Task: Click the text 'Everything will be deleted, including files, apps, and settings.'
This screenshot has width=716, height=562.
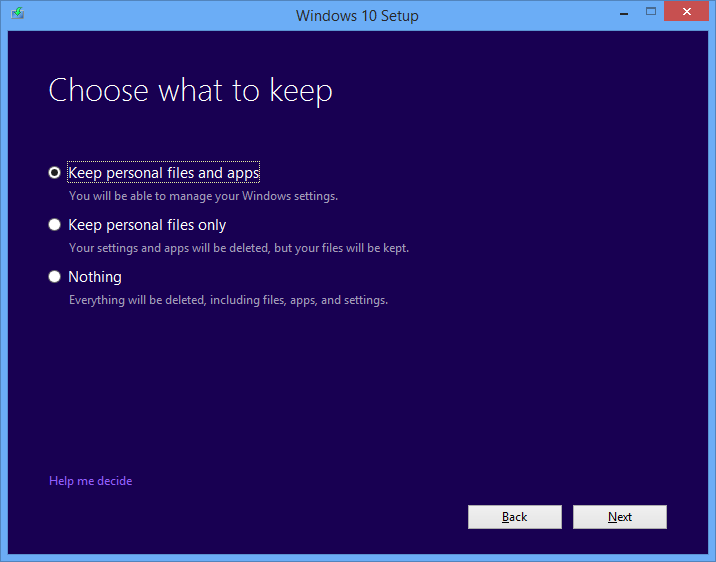Action: coord(228,300)
